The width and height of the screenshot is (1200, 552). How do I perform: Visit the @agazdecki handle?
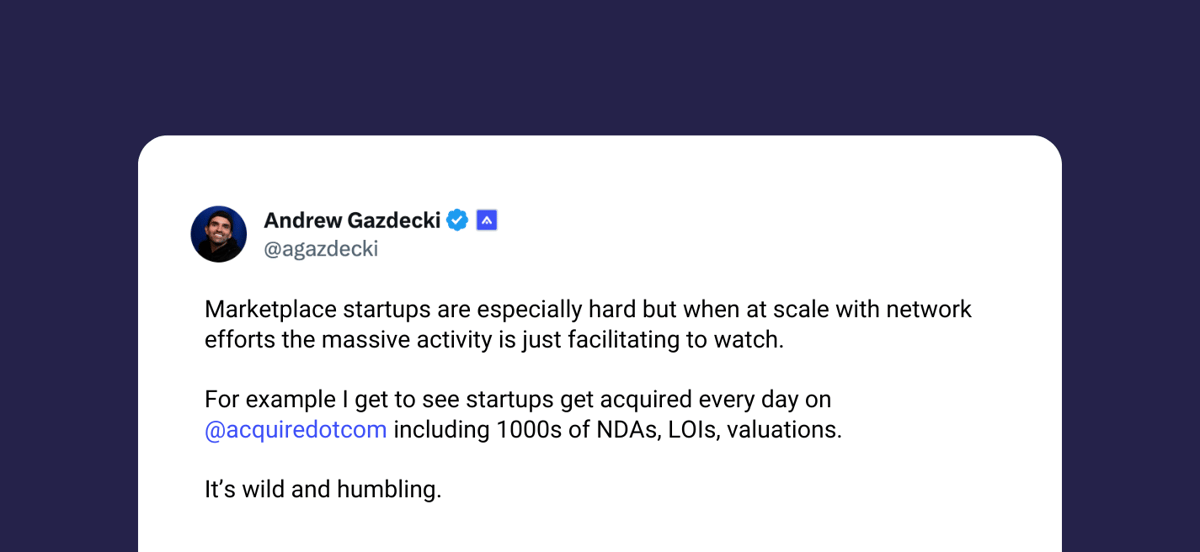click(321, 249)
